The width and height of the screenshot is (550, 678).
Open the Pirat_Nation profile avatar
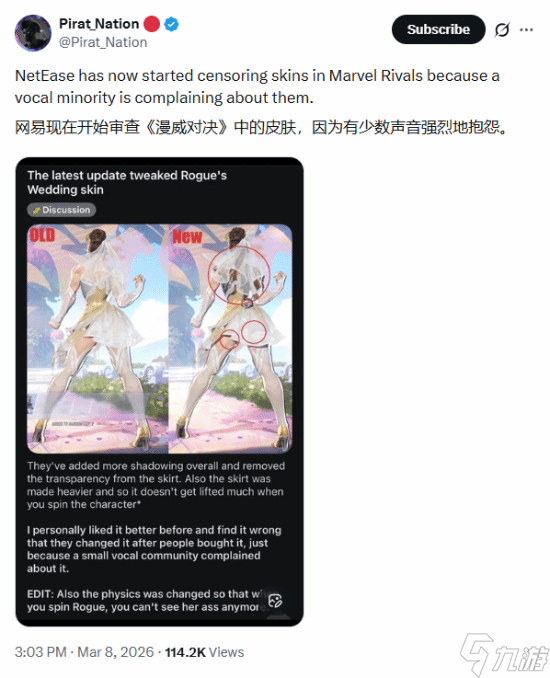pos(33,33)
